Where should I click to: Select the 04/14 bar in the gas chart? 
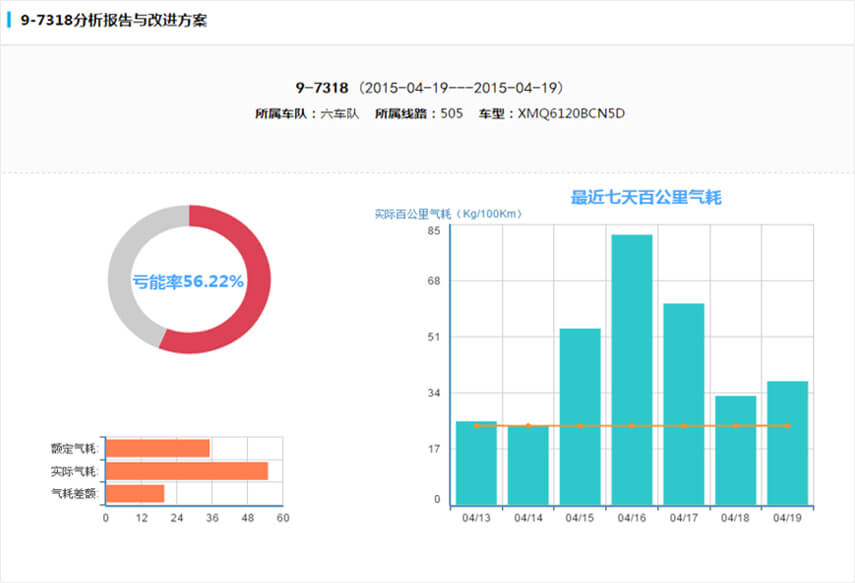point(528,465)
